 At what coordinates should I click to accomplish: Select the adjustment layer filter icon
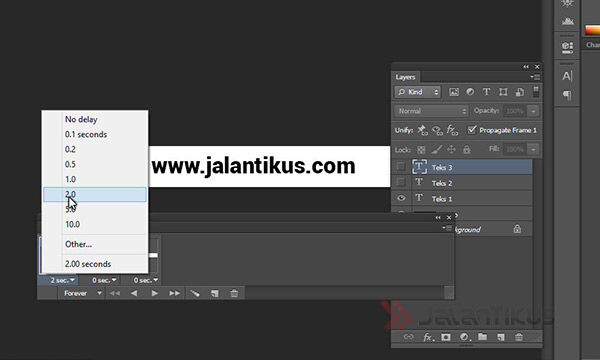pyautogui.click(x=470, y=92)
